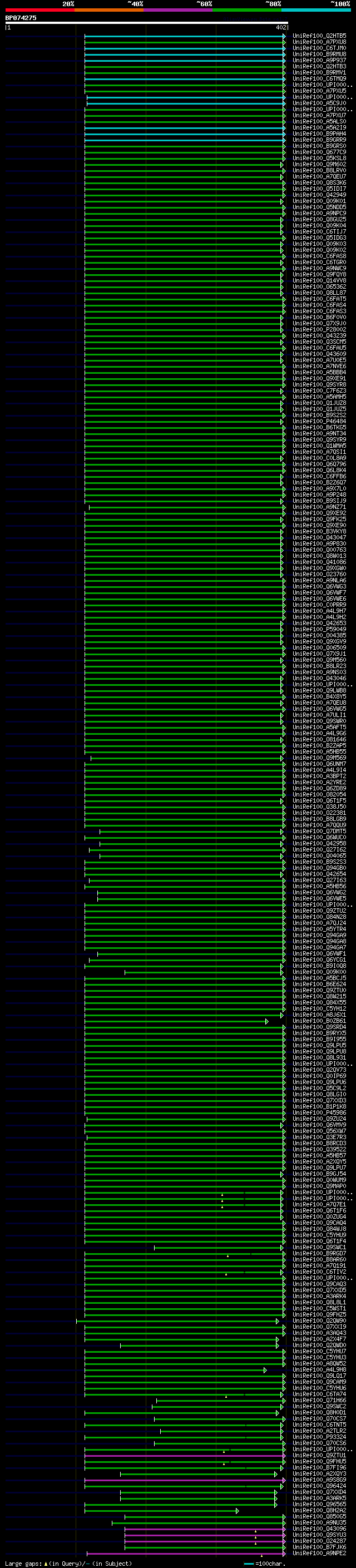The height and width of the screenshot is (1568, 356).
Task: Click the short green bar for Q8H2A2
Action: click(161, 1511)
